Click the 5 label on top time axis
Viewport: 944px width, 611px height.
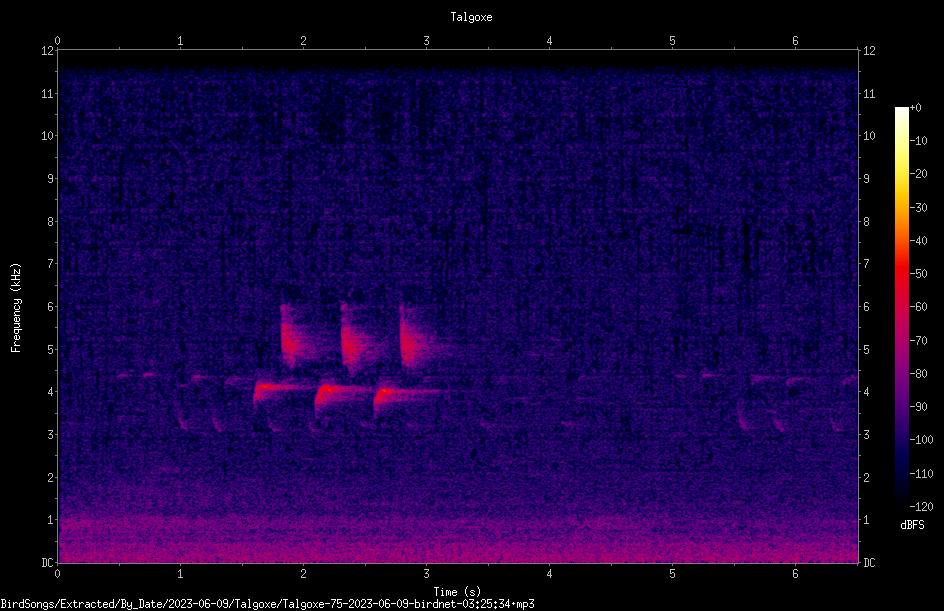[672, 41]
